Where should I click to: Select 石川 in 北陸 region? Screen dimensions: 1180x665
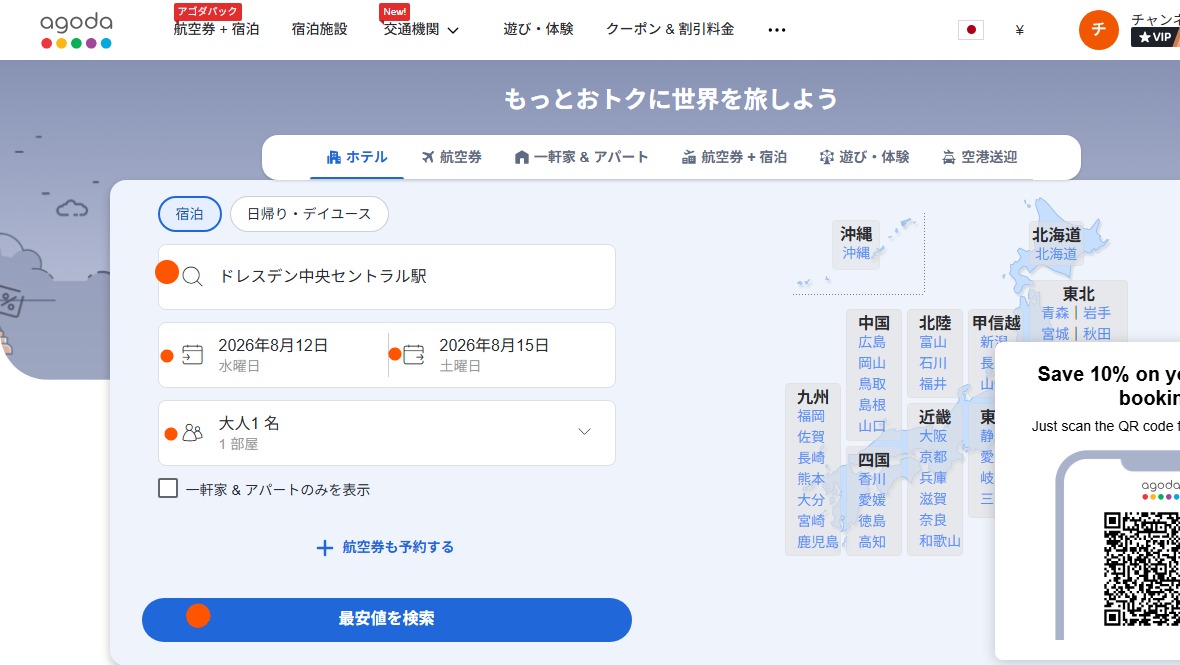933,363
